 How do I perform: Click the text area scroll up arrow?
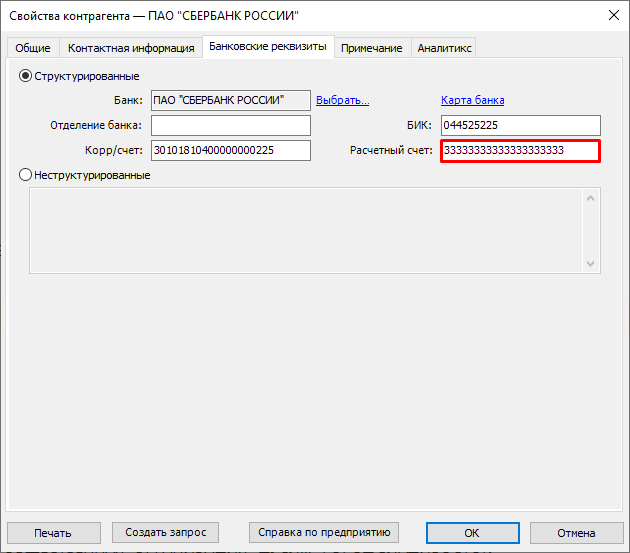point(591,198)
